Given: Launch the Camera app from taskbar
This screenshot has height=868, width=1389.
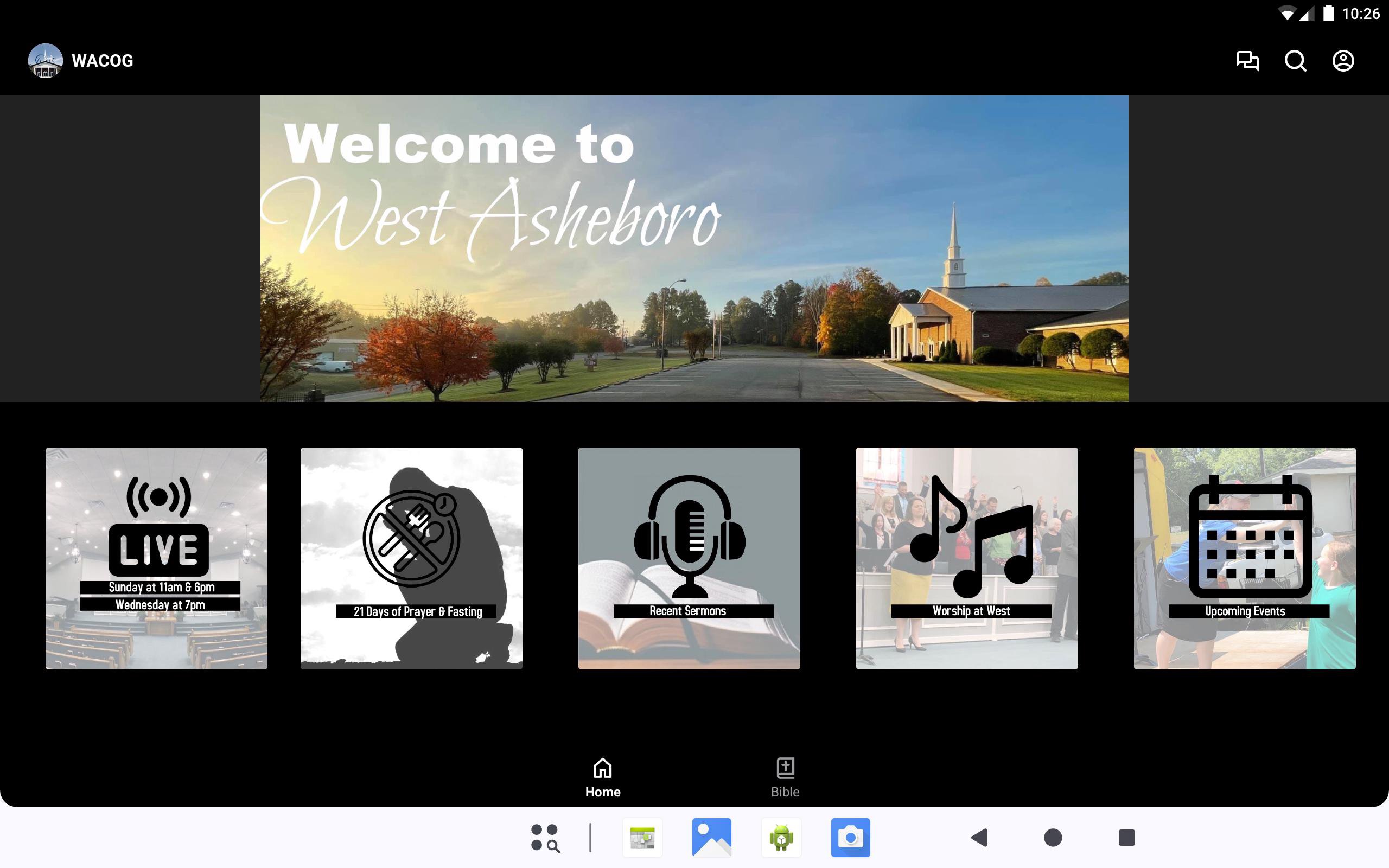Looking at the screenshot, I should [x=850, y=838].
